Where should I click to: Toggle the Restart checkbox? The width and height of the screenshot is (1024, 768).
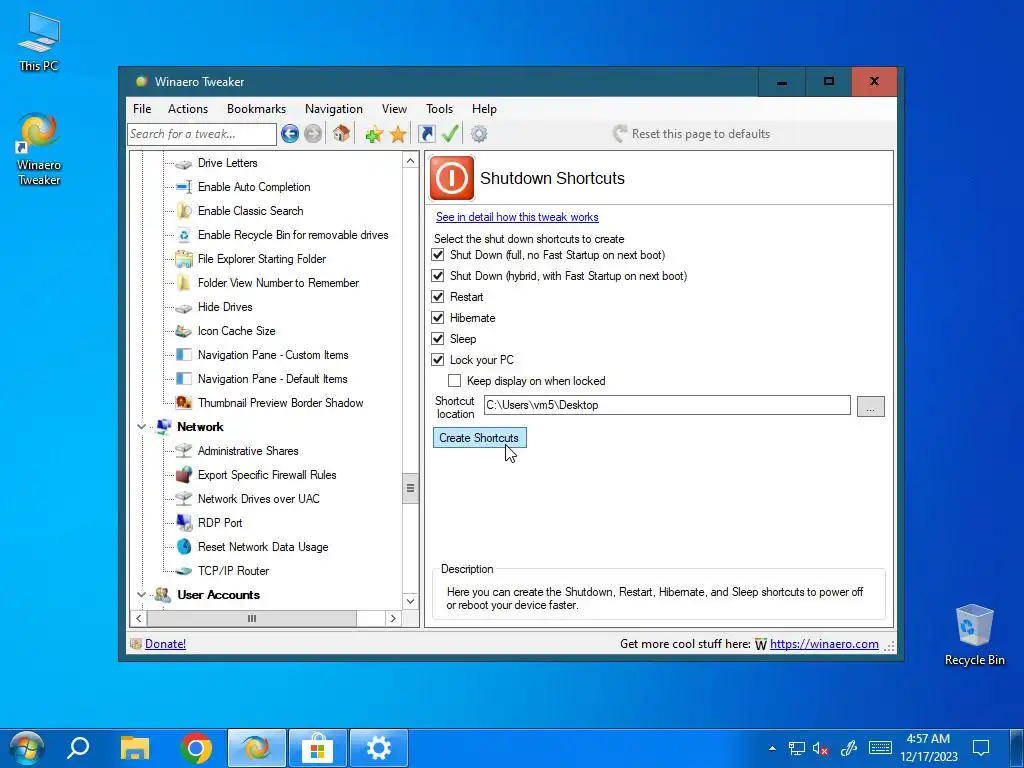tap(438, 296)
